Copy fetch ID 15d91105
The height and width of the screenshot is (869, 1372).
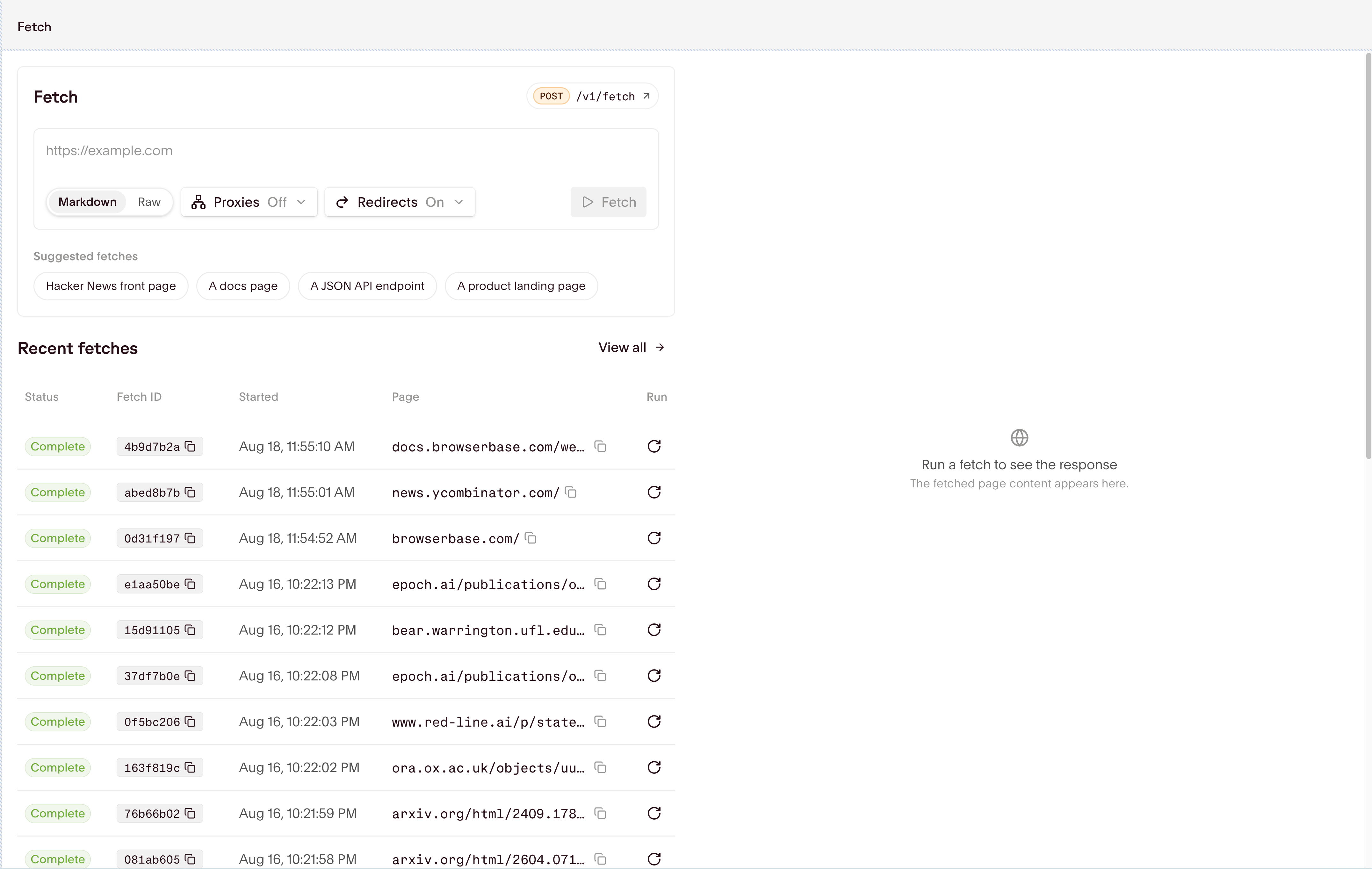[191, 630]
